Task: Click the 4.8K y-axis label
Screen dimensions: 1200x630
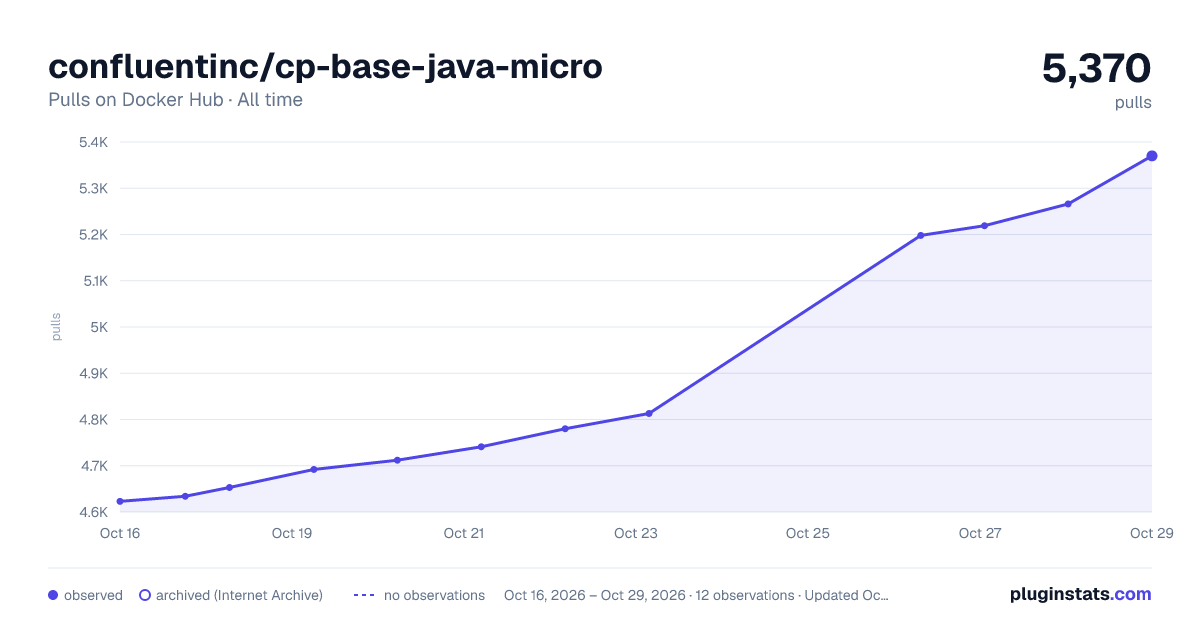Action: (93, 420)
